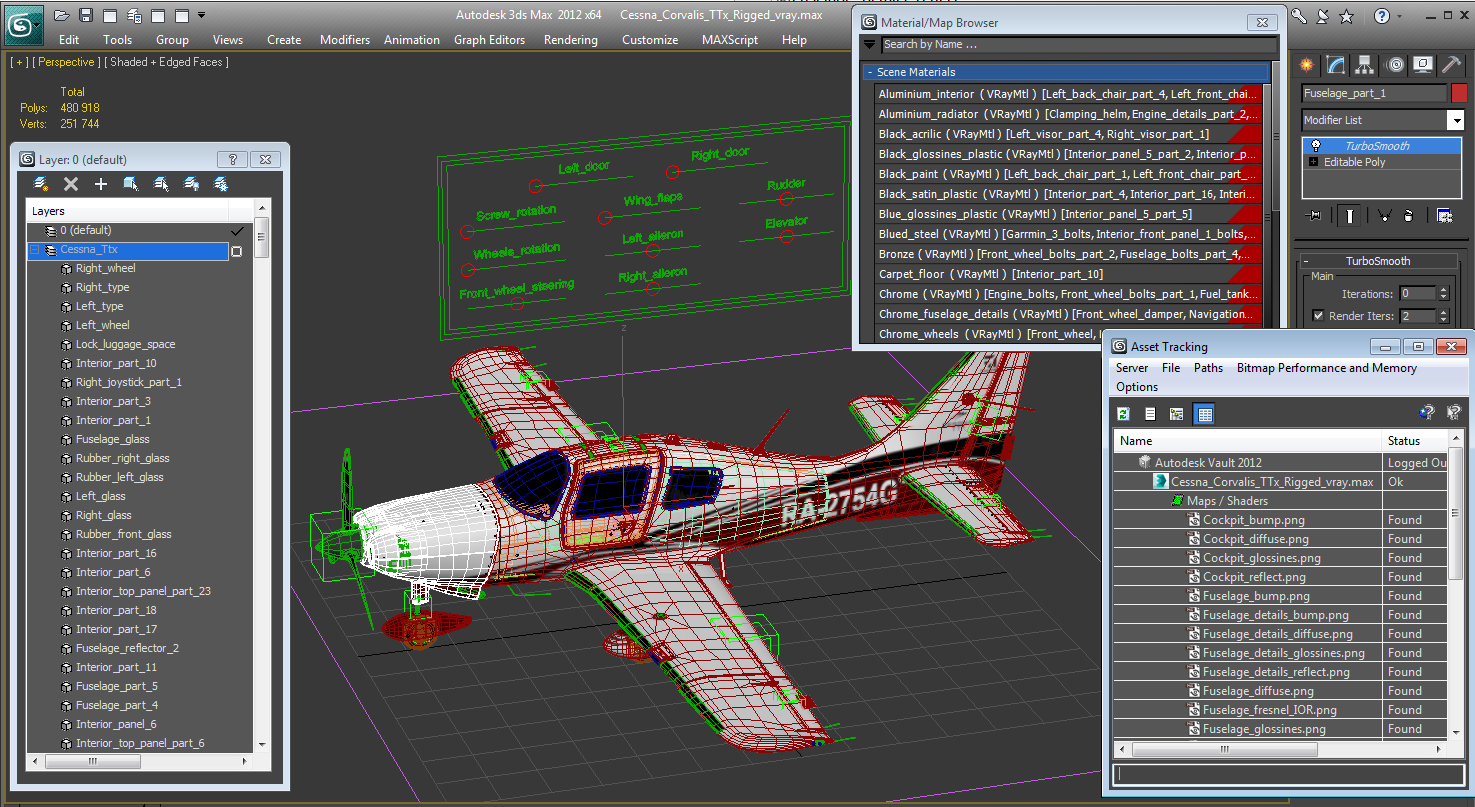Click Delete layer X icon in Layer dialog
This screenshot has height=807, width=1475.
pyautogui.click(x=71, y=184)
